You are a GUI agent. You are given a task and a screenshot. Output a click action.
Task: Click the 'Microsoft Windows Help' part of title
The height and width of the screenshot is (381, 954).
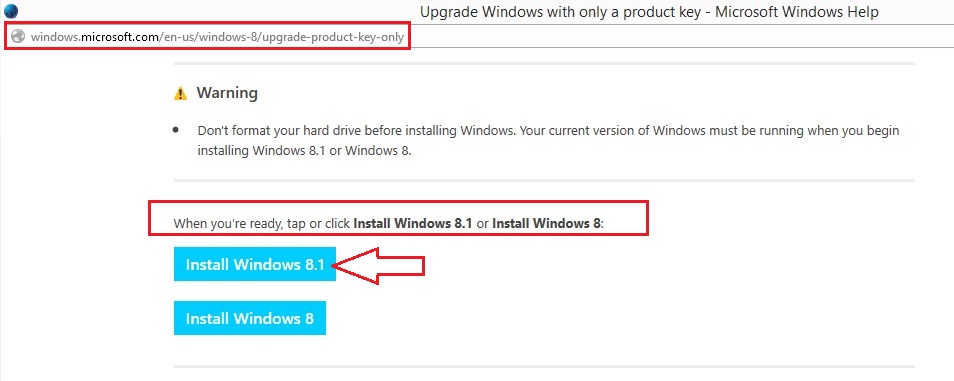pyautogui.click(x=797, y=12)
